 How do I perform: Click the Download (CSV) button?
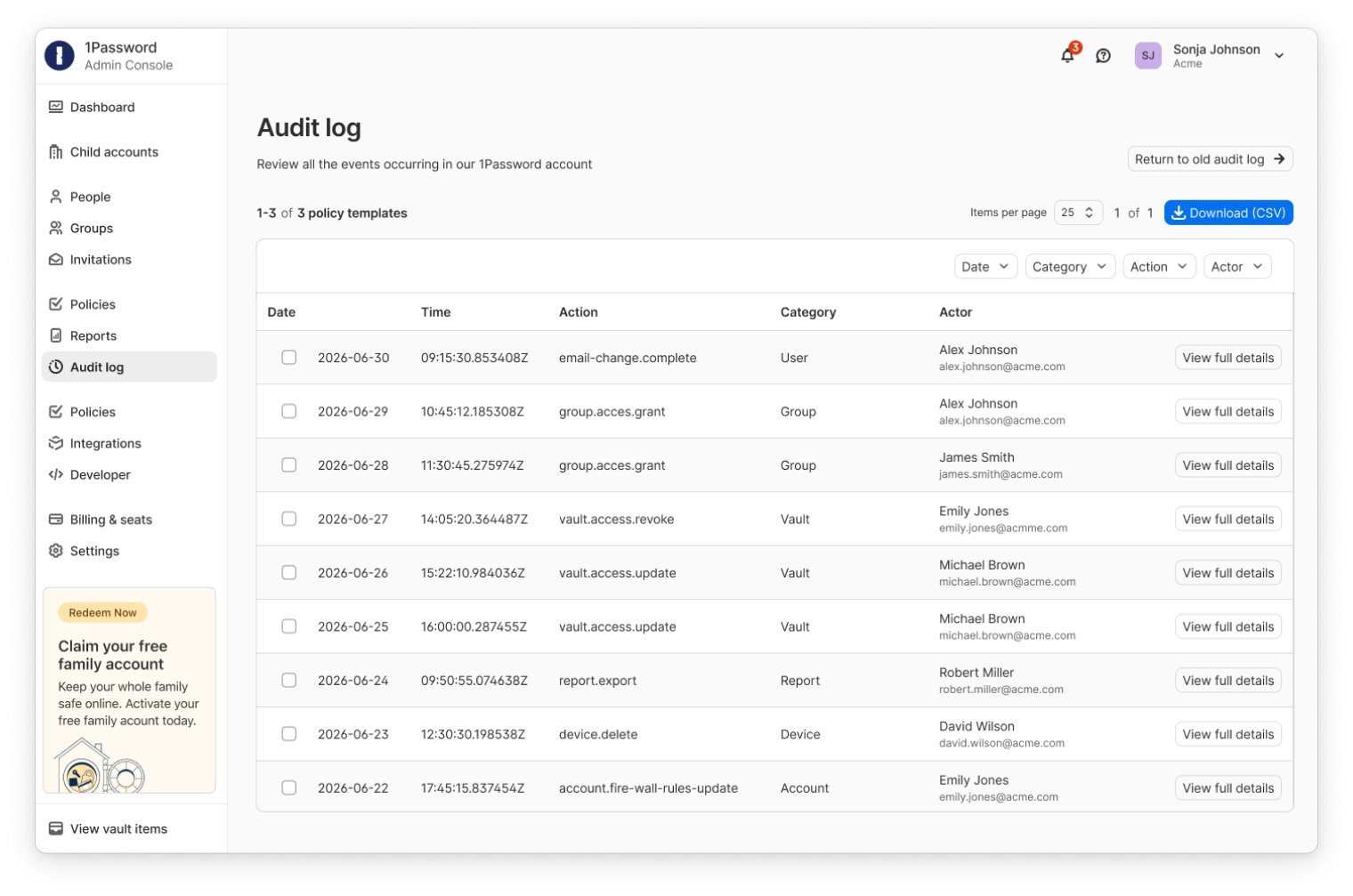(x=1228, y=213)
